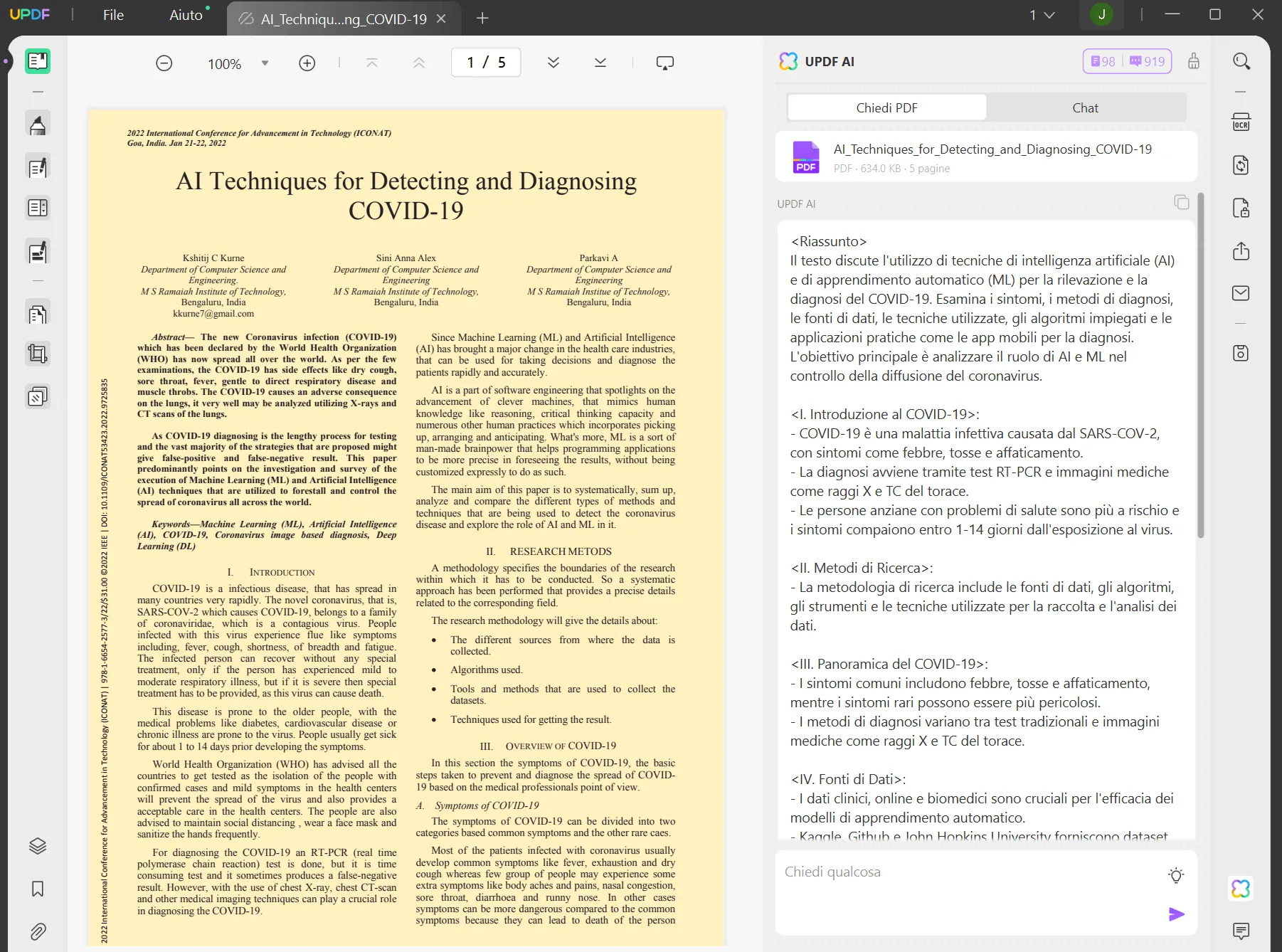Click the 'II. RESEARCH METODS' heading
Image resolution: width=1282 pixels, height=952 pixels.
(x=549, y=551)
